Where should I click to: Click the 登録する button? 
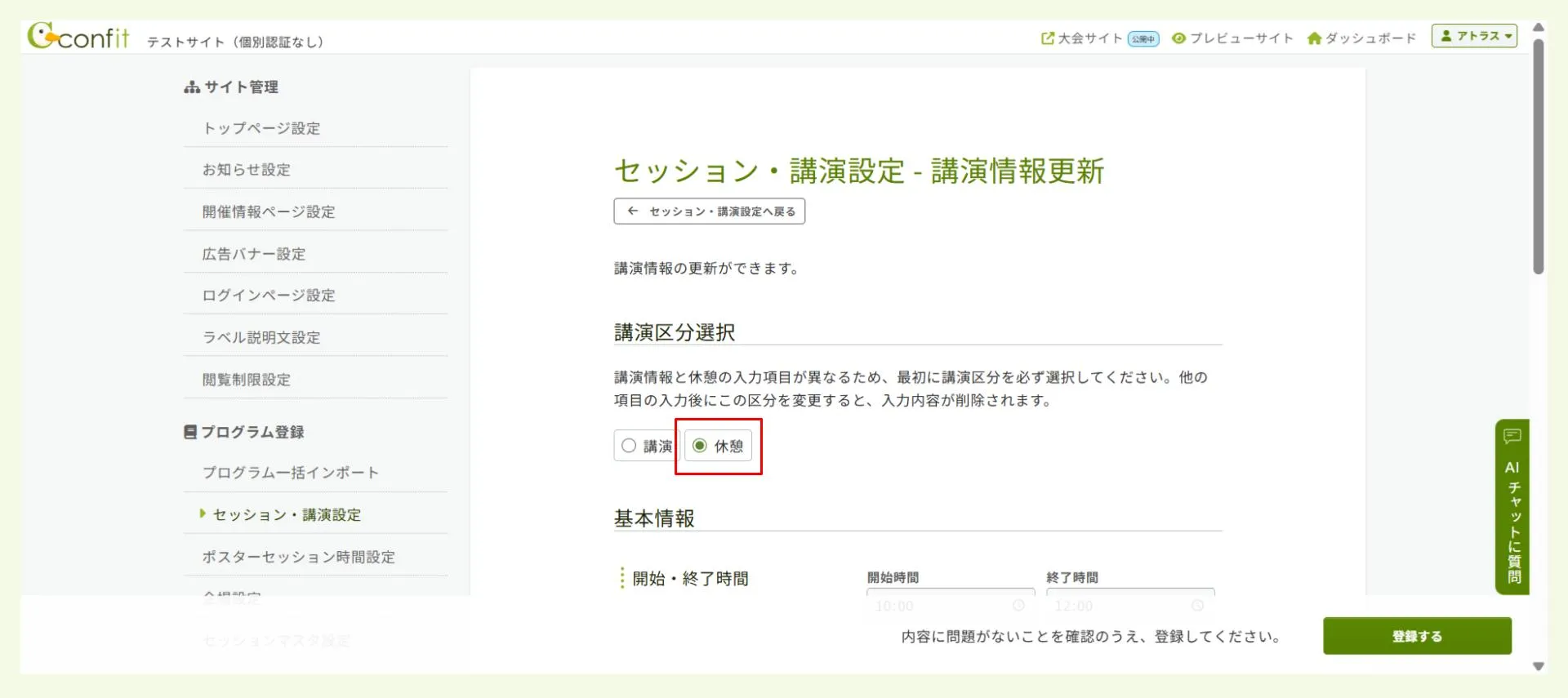(1417, 636)
